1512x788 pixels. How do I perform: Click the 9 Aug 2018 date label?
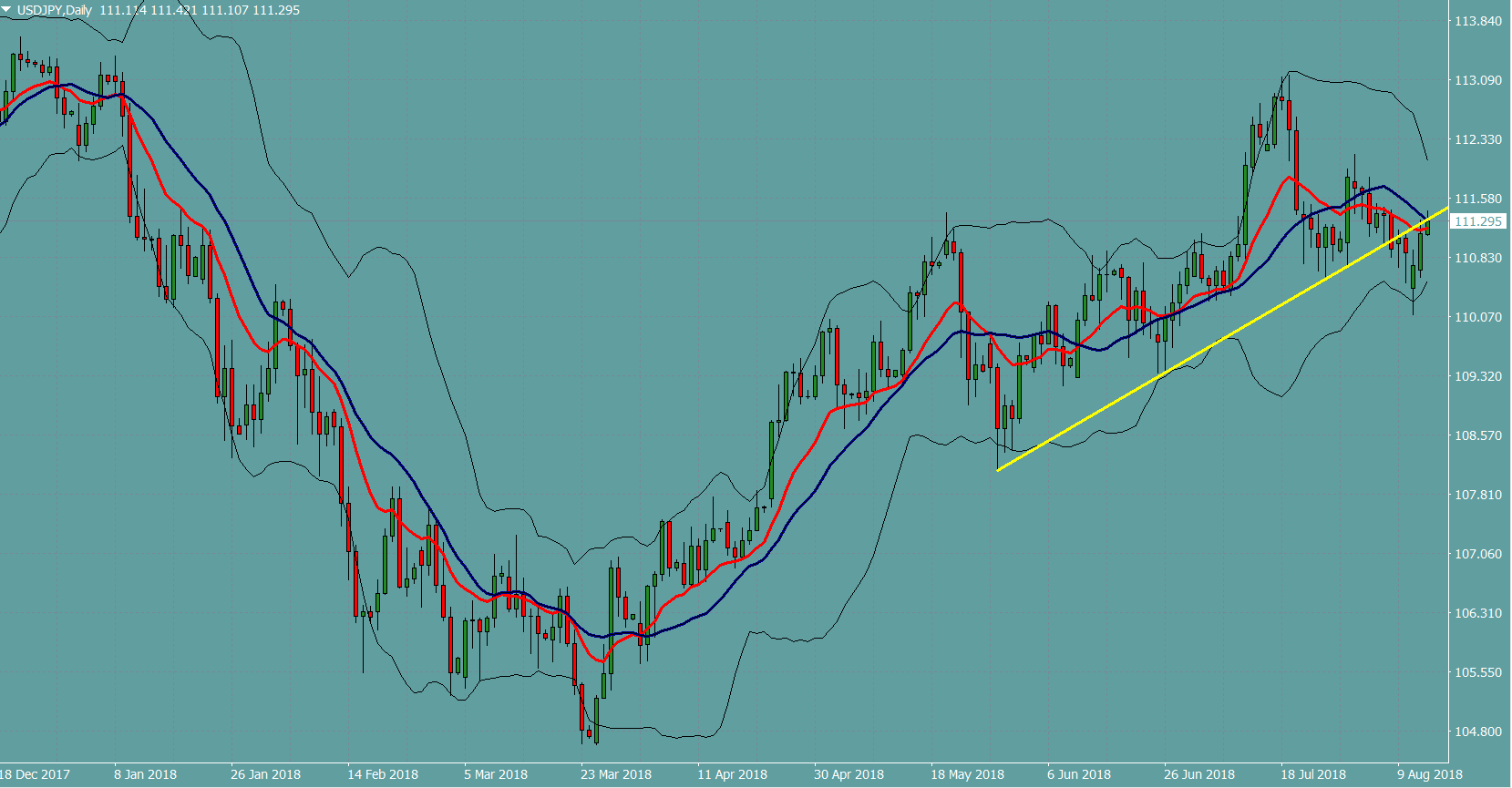coord(1430,774)
